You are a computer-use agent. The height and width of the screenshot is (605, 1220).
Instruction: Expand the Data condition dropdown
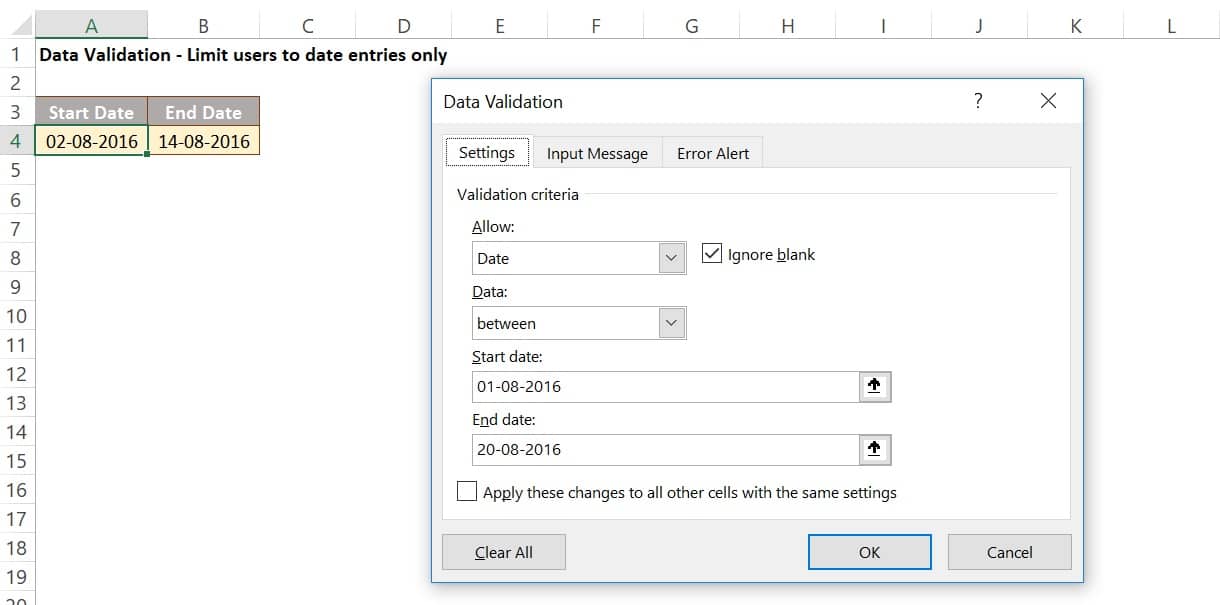click(672, 323)
